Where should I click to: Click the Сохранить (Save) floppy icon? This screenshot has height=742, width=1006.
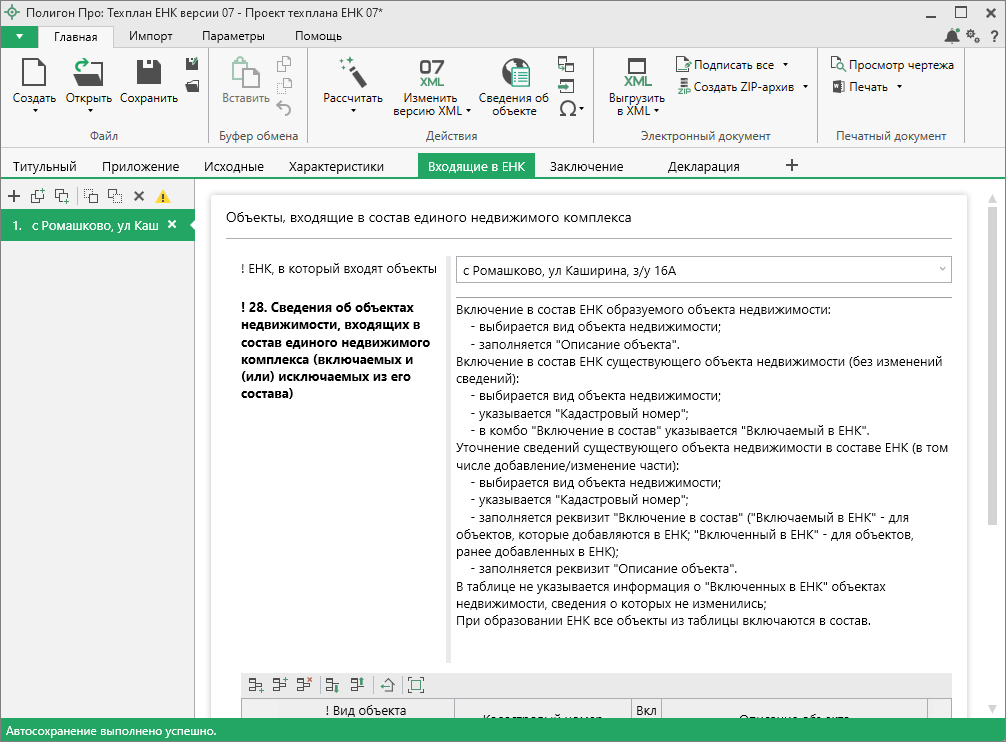coord(149,72)
